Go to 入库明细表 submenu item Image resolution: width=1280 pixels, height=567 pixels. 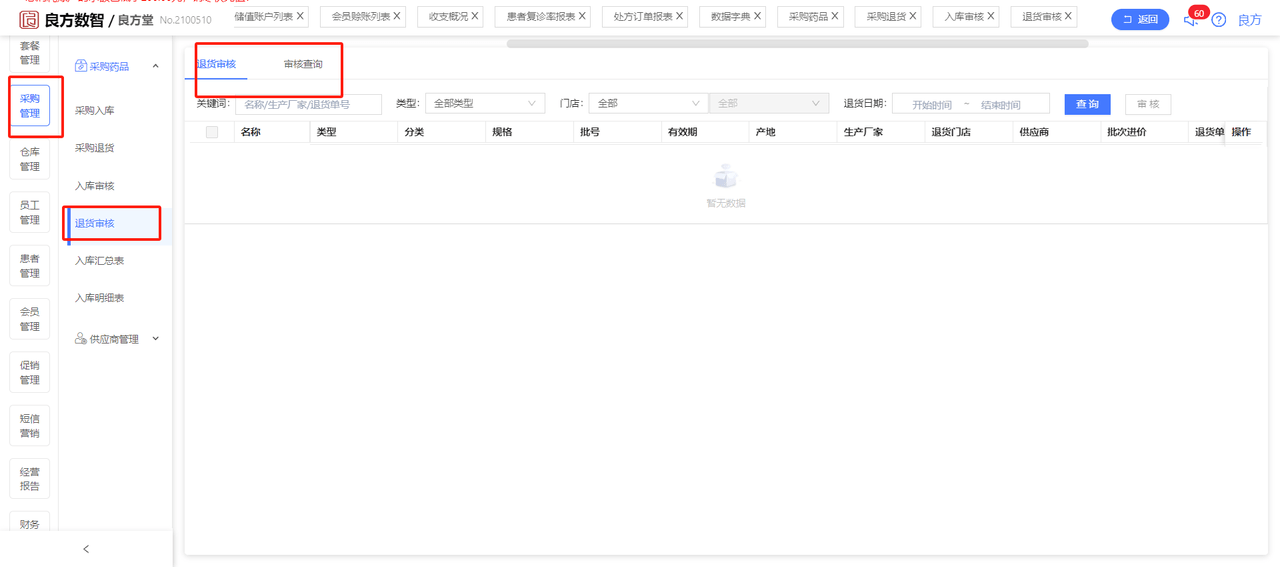pos(100,298)
